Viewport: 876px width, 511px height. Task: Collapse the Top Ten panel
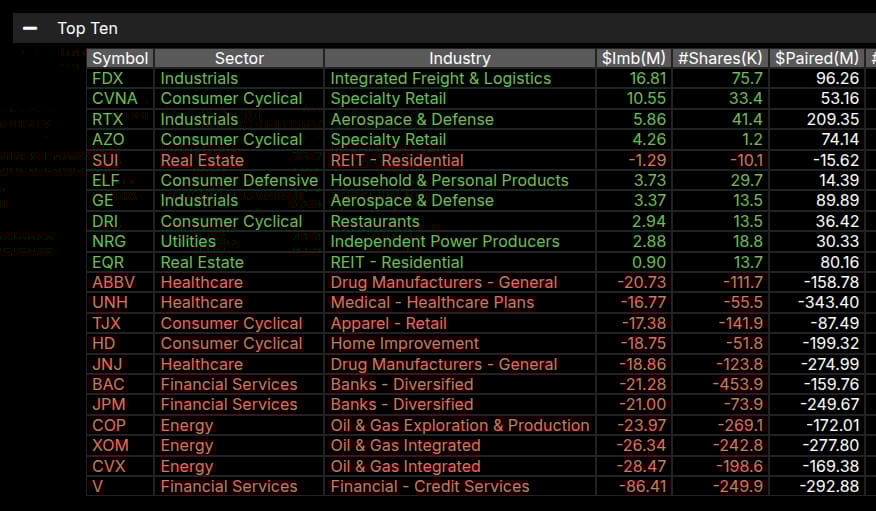(30, 28)
